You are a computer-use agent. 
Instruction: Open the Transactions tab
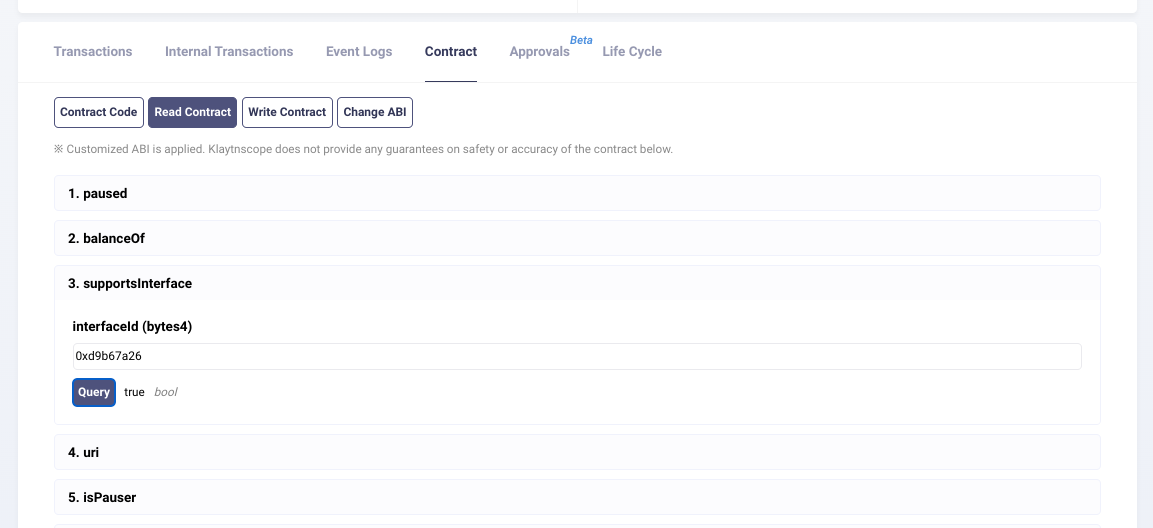coord(93,52)
